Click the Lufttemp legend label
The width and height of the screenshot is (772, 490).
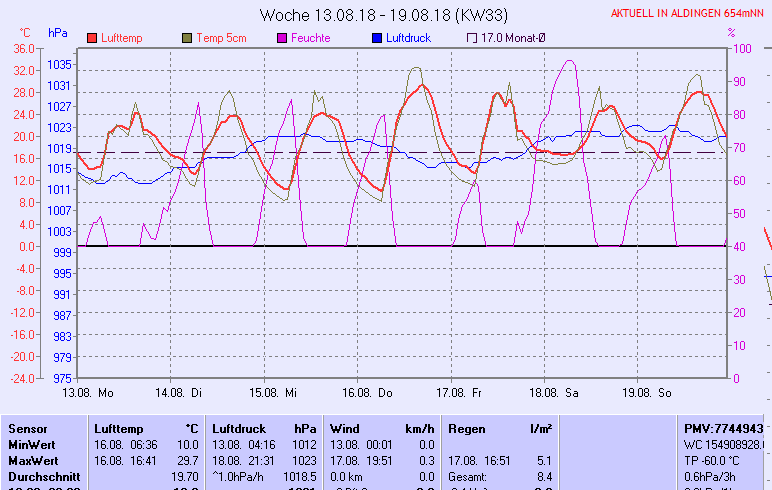[x=123, y=38]
